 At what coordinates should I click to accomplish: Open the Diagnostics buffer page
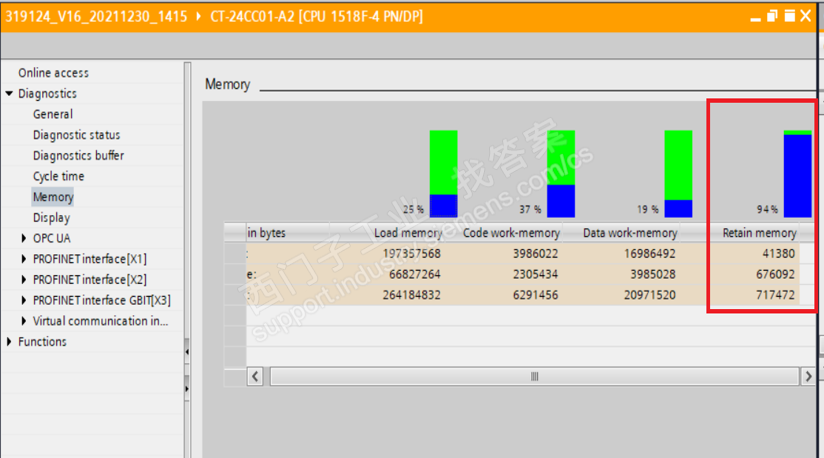78,155
